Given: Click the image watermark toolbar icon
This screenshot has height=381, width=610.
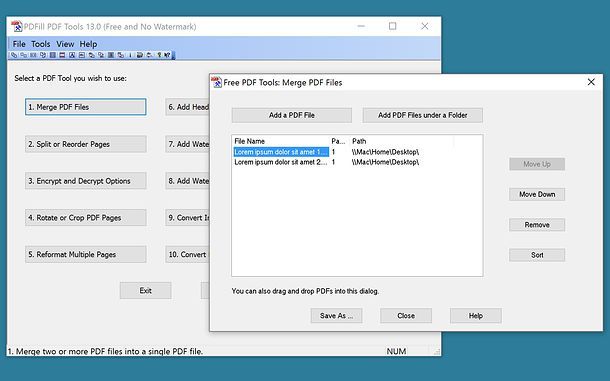Looking at the screenshot, I should [81, 55].
